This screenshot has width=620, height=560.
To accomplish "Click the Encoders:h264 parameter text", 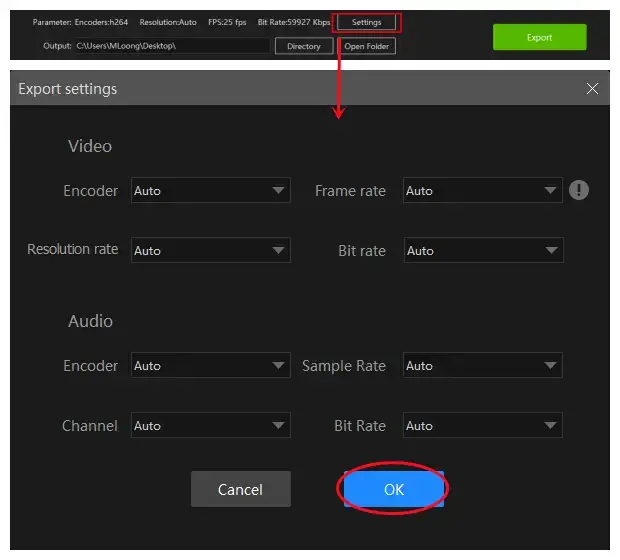I will click(x=101, y=22).
